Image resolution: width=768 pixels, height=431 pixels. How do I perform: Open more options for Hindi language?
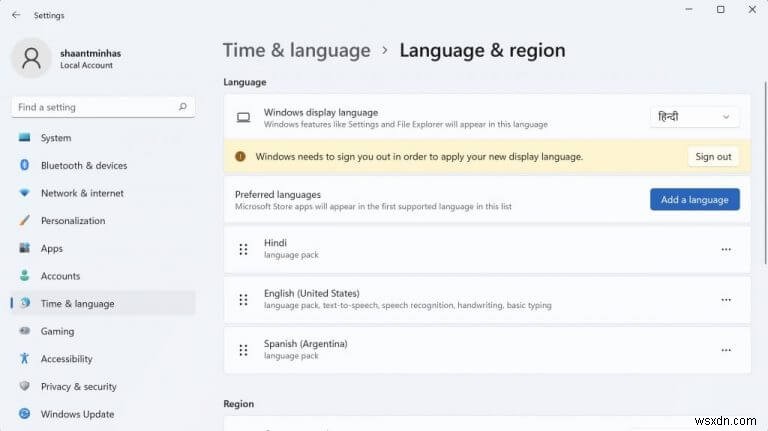tap(726, 249)
